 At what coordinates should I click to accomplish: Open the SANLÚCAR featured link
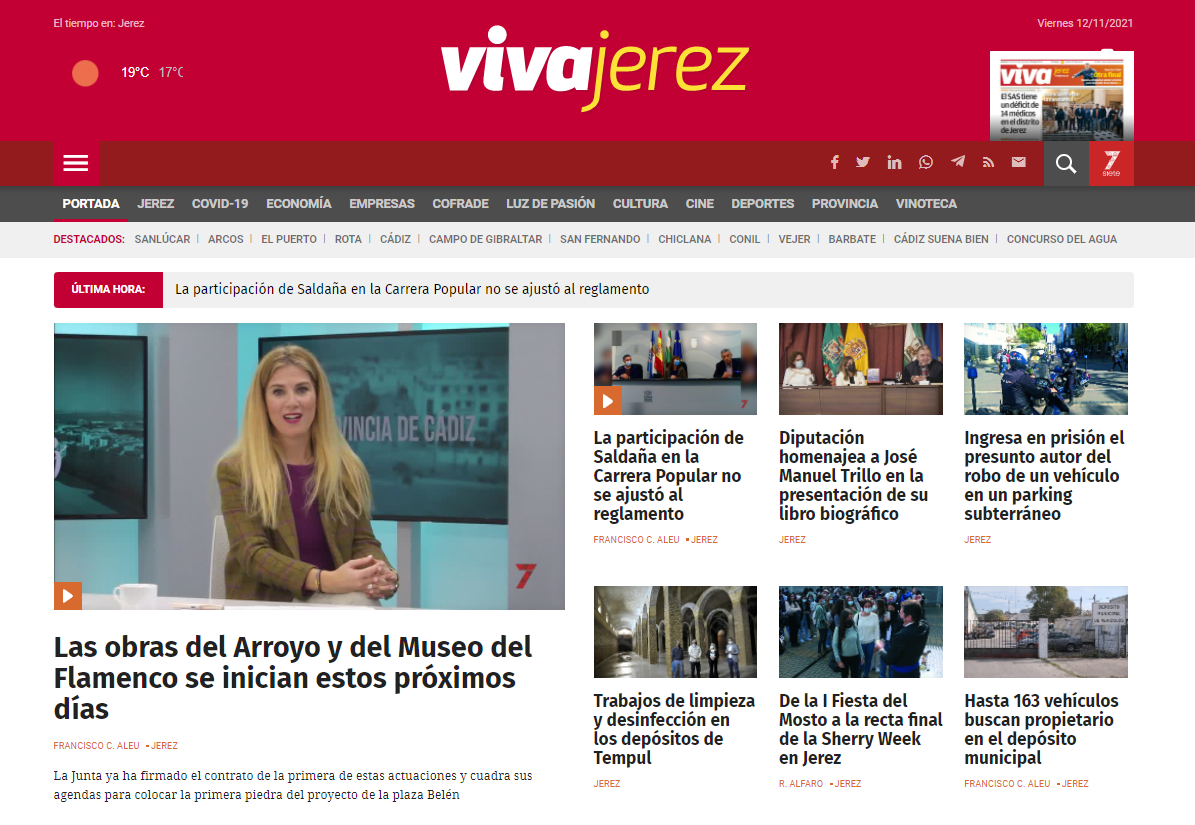tap(162, 239)
